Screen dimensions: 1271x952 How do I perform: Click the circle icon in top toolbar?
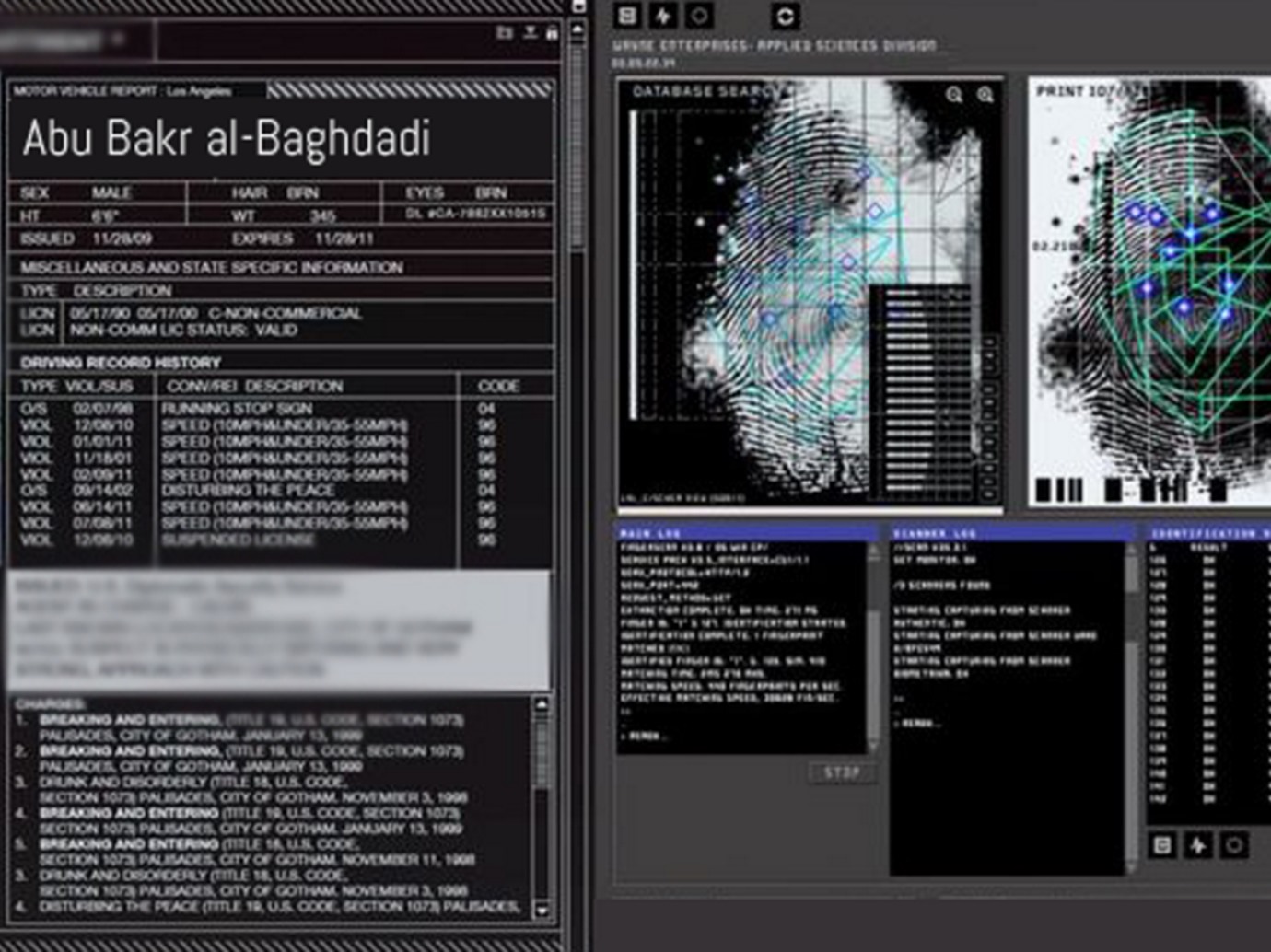(699, 15)
